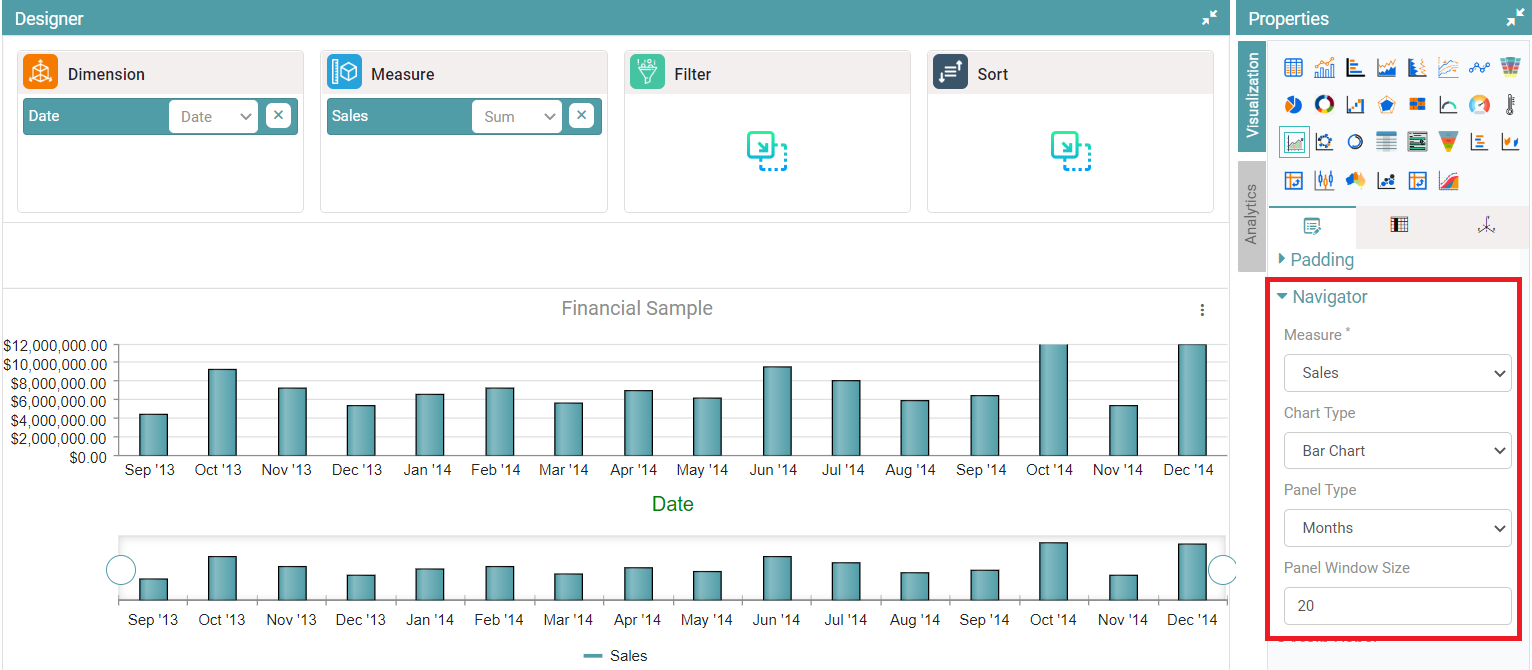Switch to the Analytics side tab

[1251, 215]
